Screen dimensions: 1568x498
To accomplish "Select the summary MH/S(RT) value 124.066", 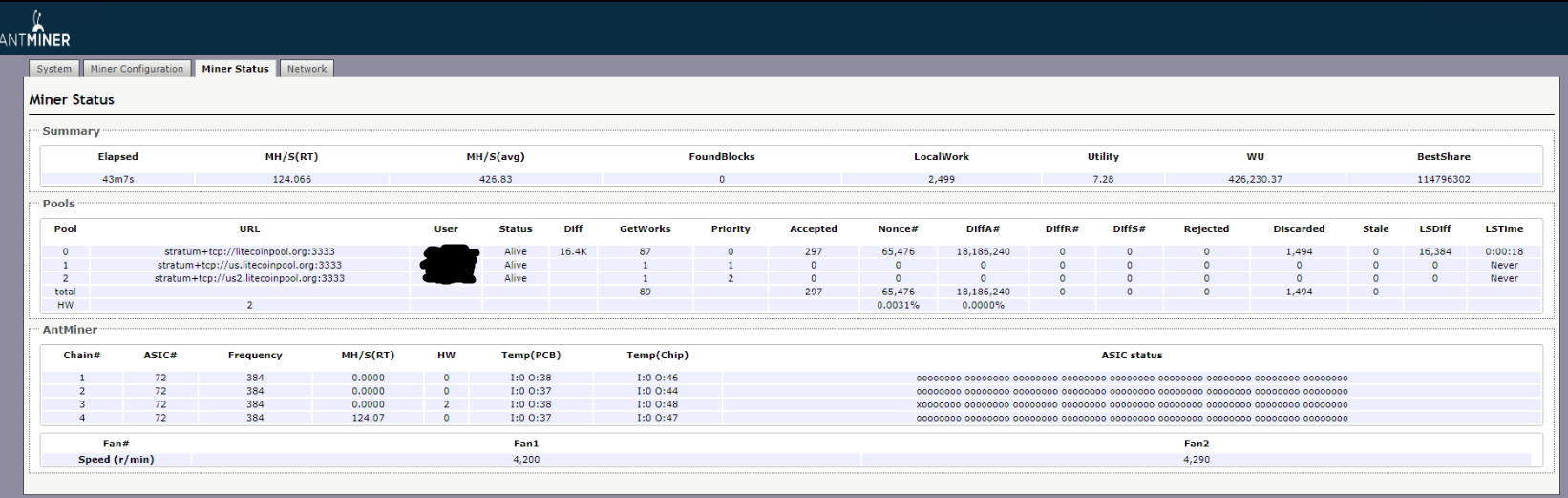I will [x=291, y=179].
